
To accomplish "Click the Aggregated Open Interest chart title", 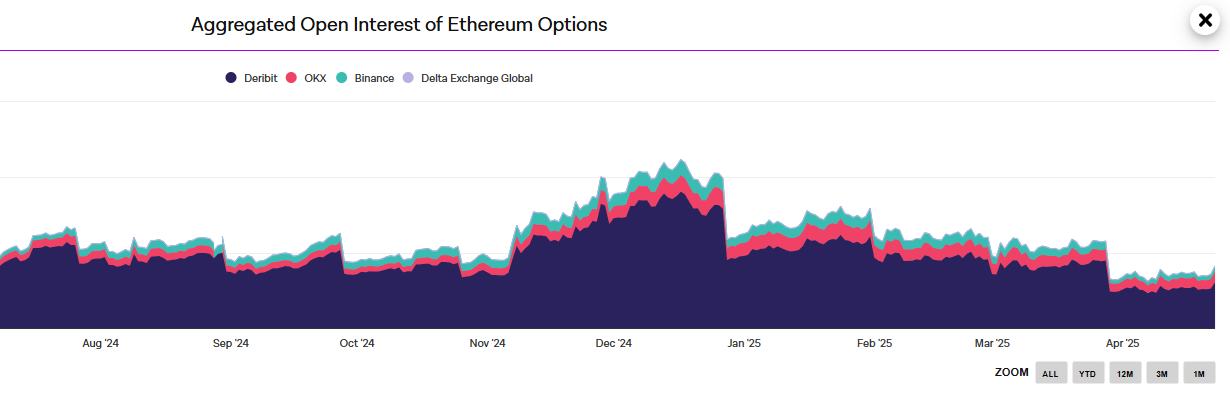I will (399, 25).
